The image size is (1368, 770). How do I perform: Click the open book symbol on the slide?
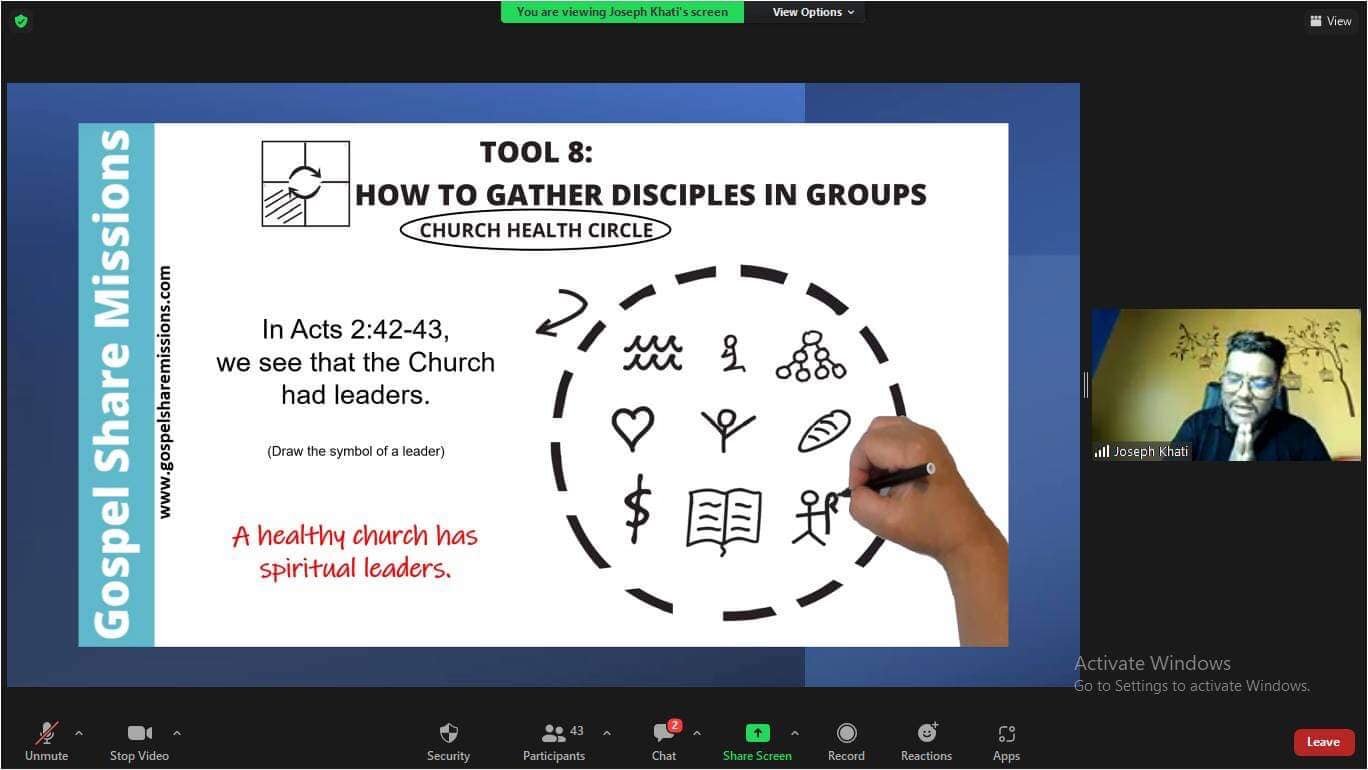[x=724, y=521]
